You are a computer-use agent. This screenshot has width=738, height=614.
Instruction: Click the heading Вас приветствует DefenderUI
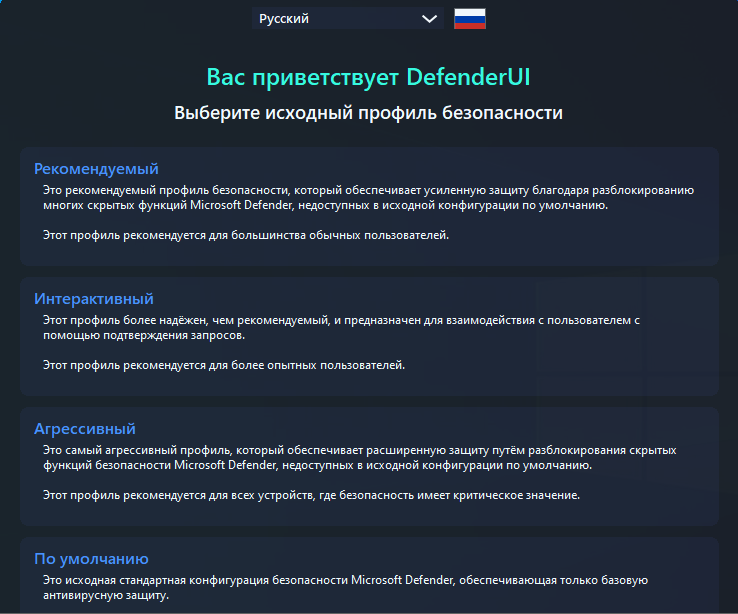[369, 77]
